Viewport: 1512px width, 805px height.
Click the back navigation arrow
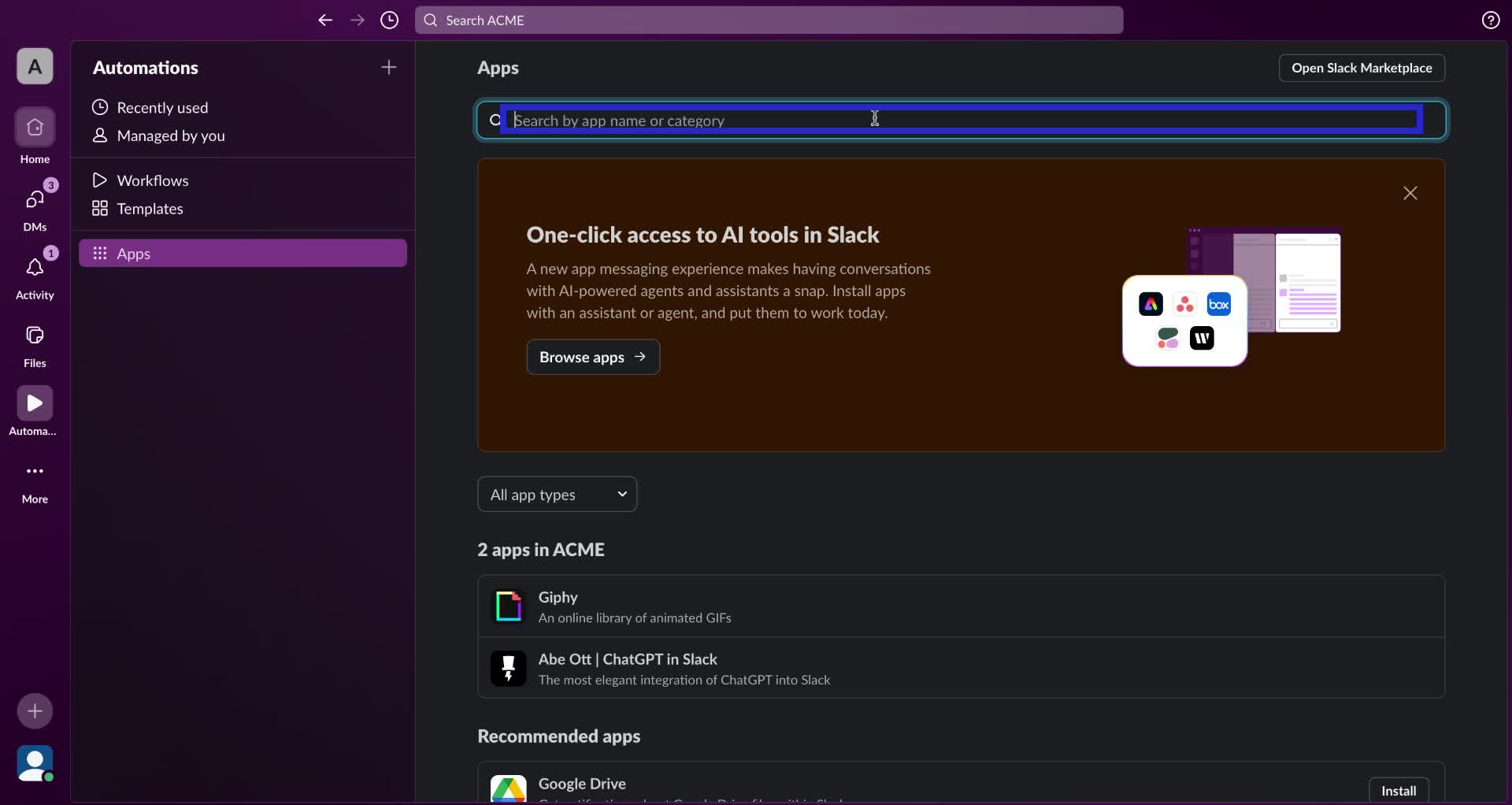pyautogui.click(x=325, y=20)
